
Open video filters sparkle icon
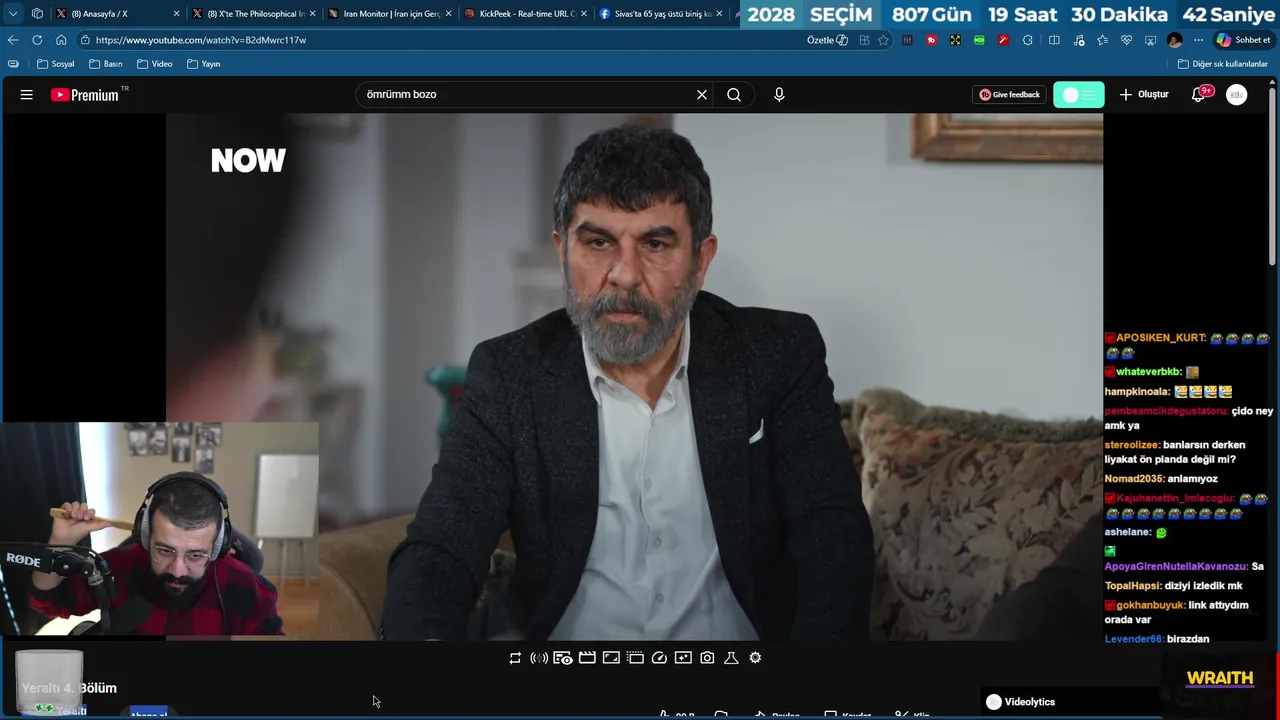pyautogui.click(x=683, y=658)
